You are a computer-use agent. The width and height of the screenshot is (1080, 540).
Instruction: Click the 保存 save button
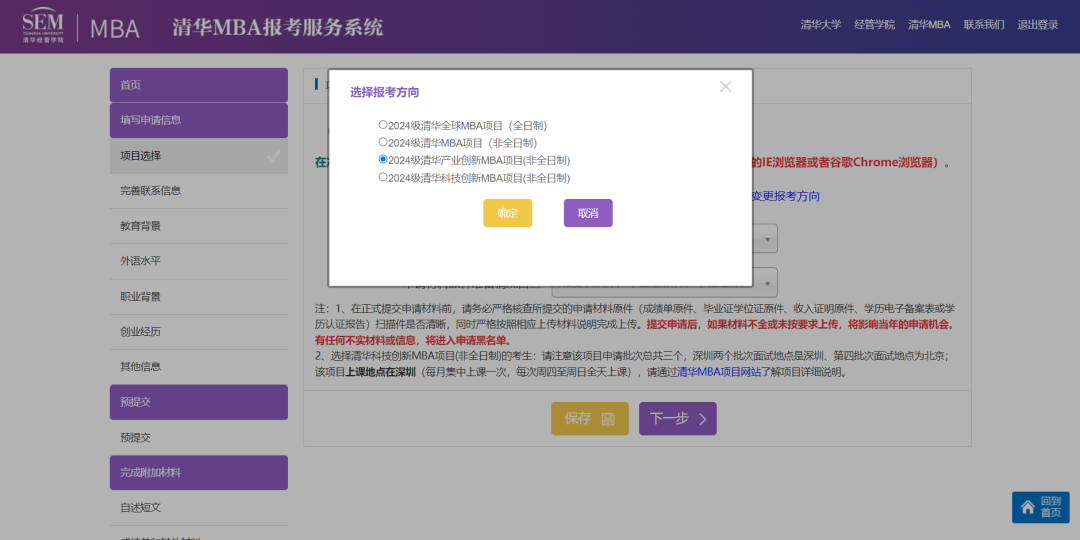590,419
